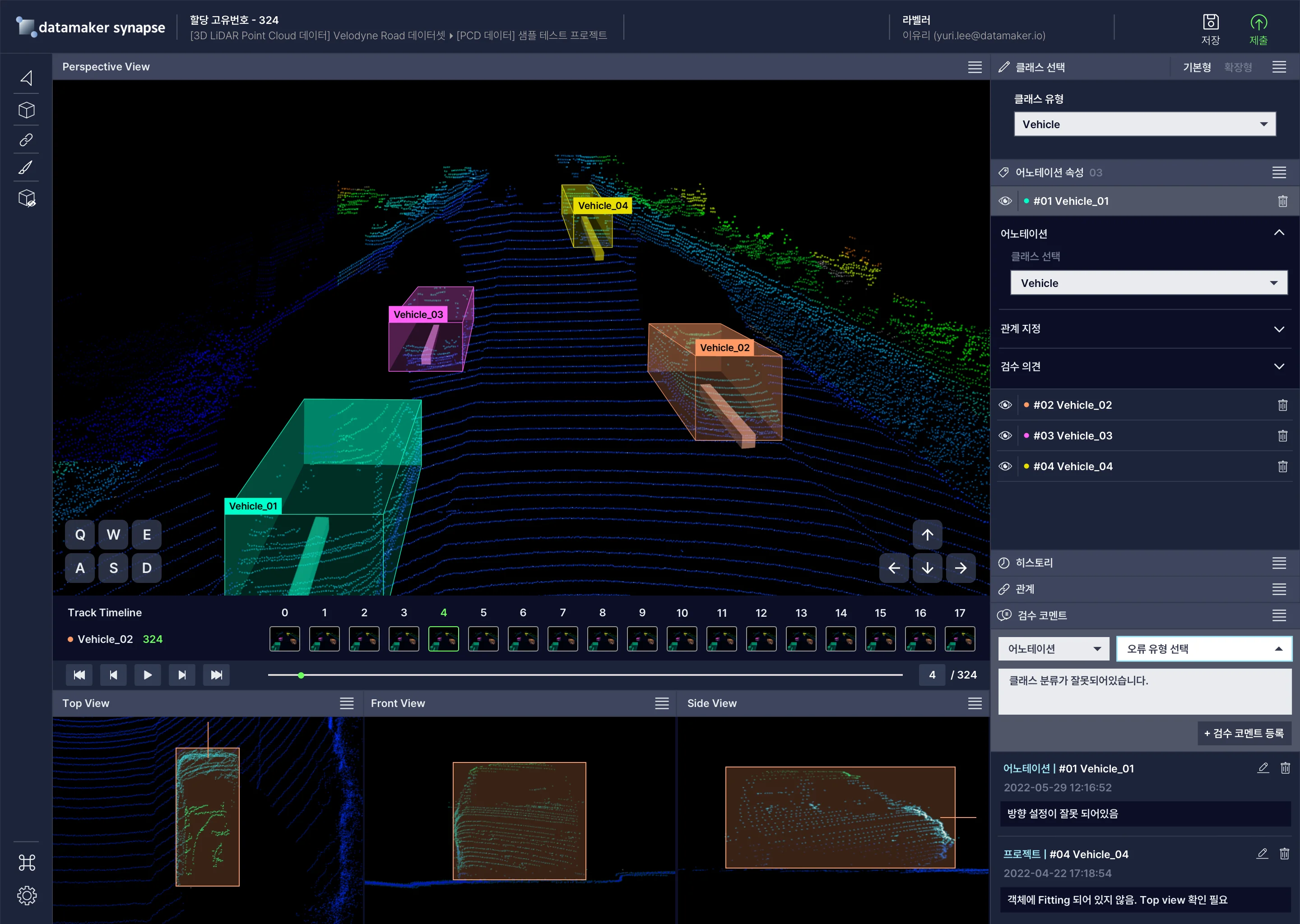Open the 클래스 선택 panel menu
The image size is (1300, 924).
coord(1279,67)
